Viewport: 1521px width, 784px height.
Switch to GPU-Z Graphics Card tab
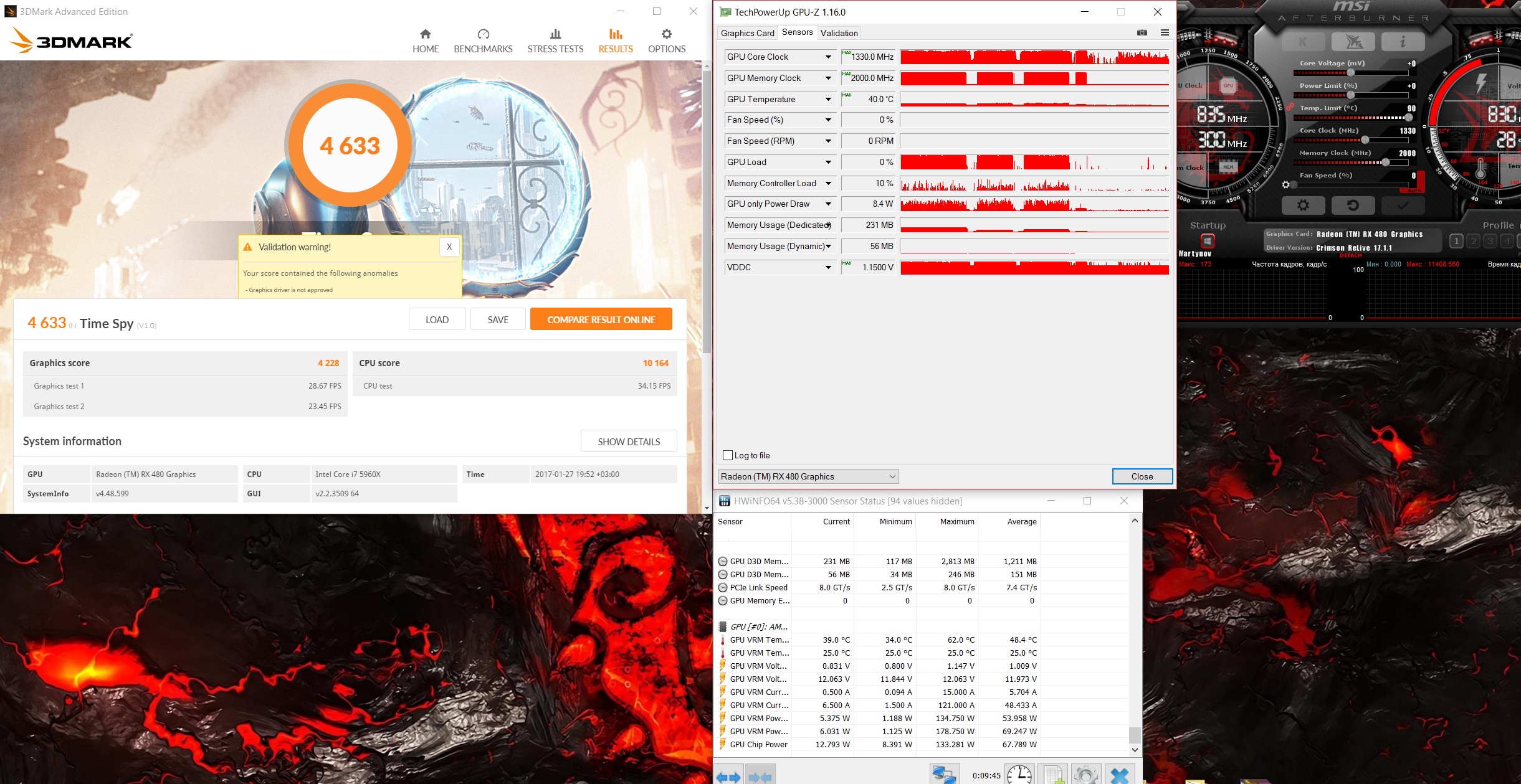pos(747,33)
